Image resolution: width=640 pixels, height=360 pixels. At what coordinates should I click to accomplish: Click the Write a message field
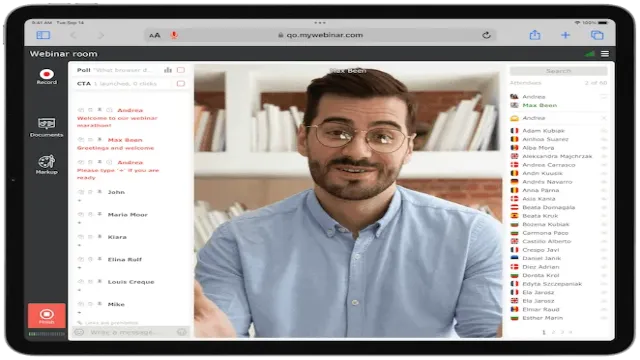point(131,332)
